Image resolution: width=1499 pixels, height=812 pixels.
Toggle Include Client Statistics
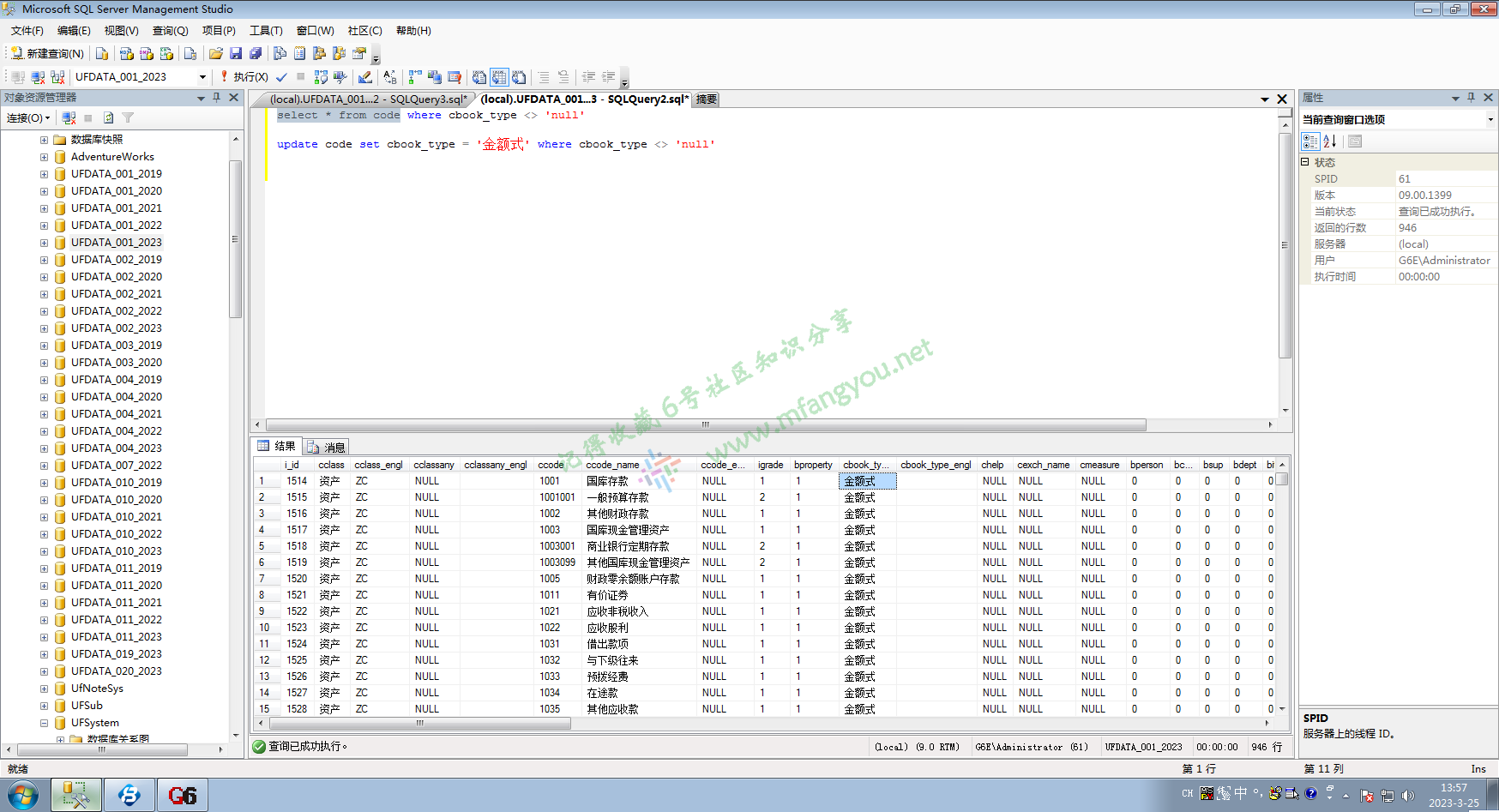click(x=435, y=76)
